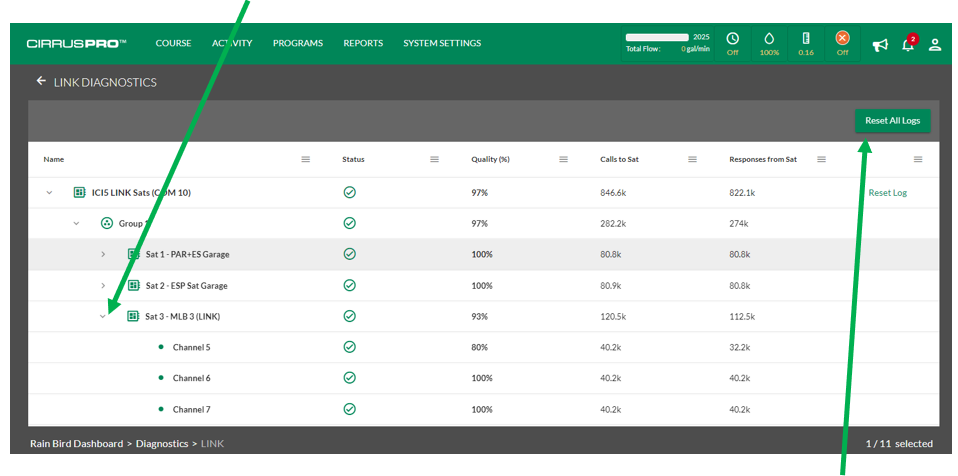
Task: Click the water drop 100% icon
Action: pos(769,38)
